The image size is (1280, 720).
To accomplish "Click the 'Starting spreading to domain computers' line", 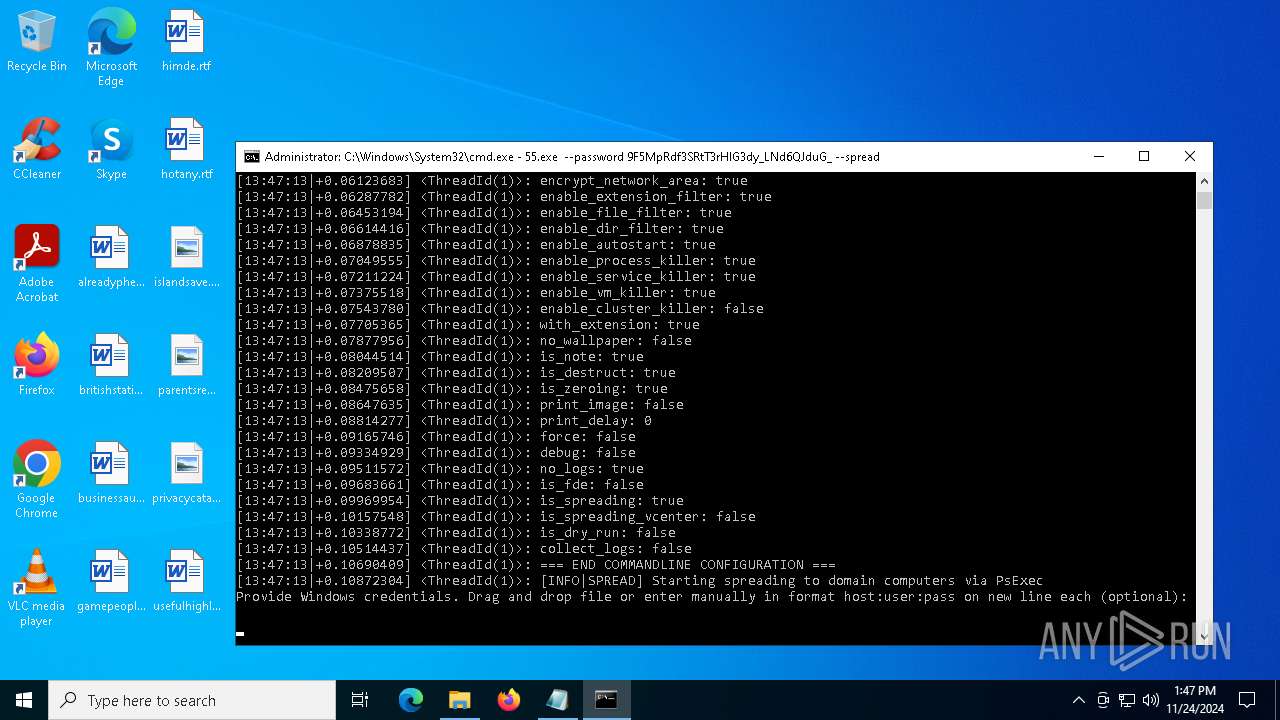I will pyautogui.click(x=640, y=581).
